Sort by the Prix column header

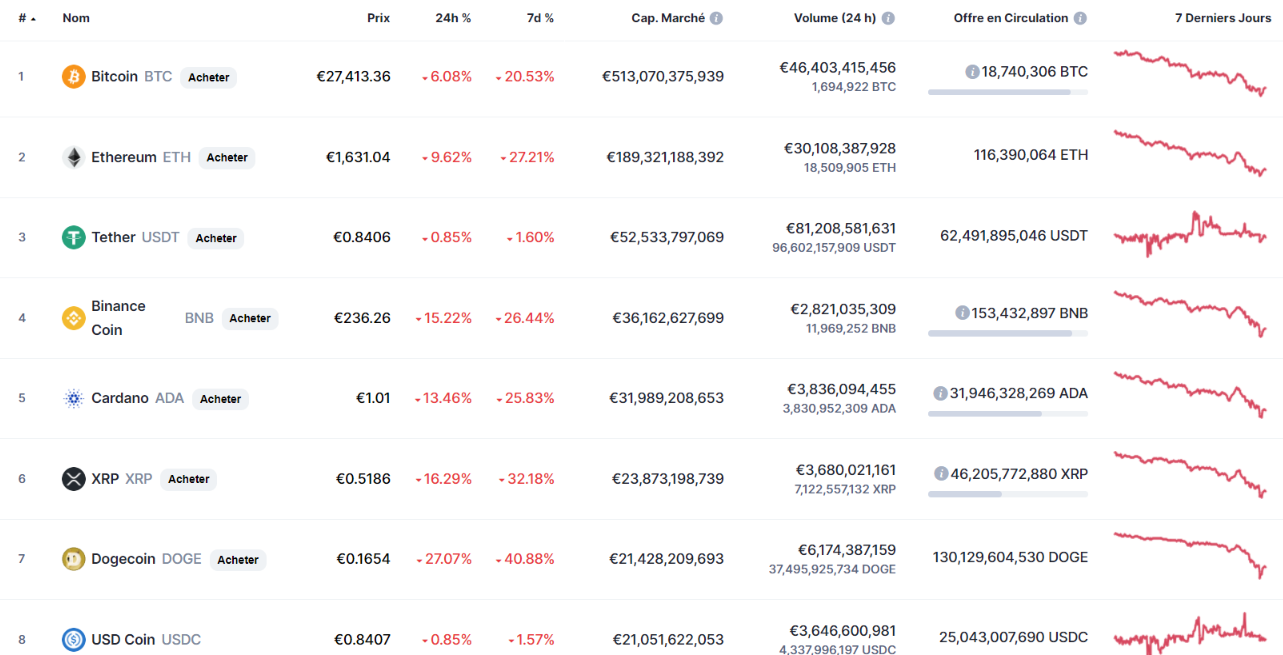click(378, 18)
